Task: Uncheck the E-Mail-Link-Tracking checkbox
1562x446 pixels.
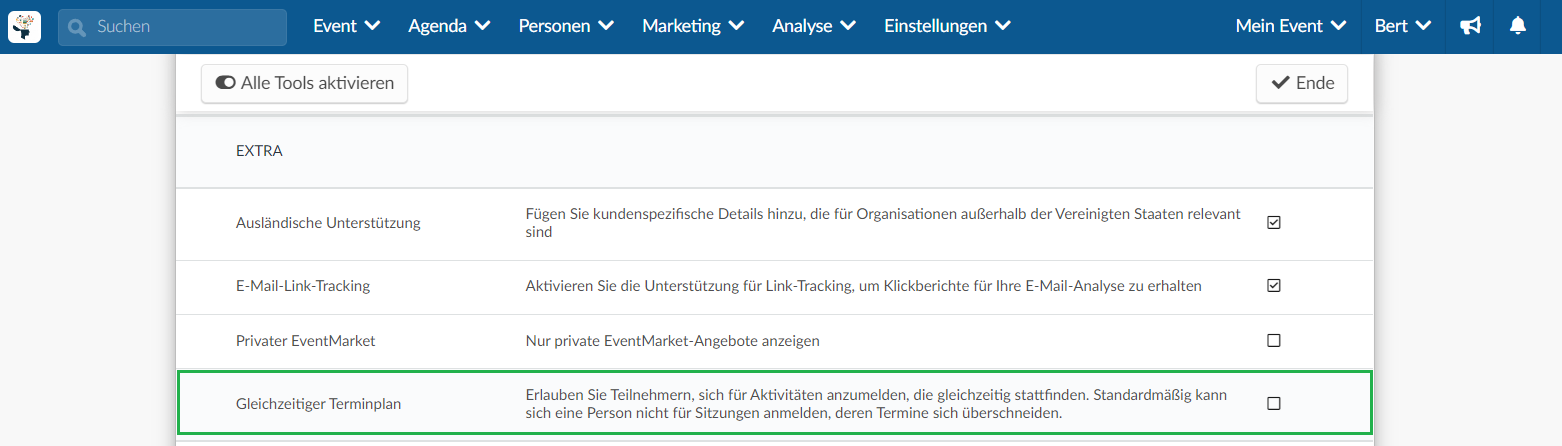Action: [1274, 286]
